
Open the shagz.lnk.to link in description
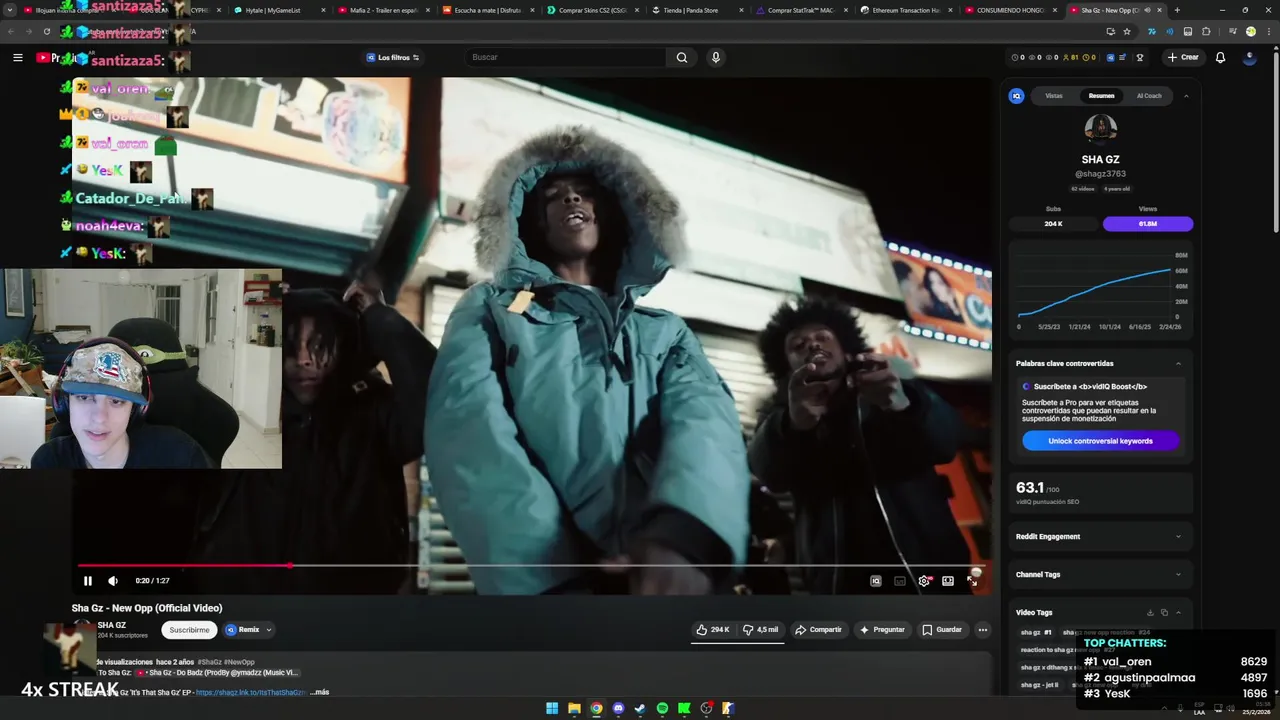coord(251,692)
